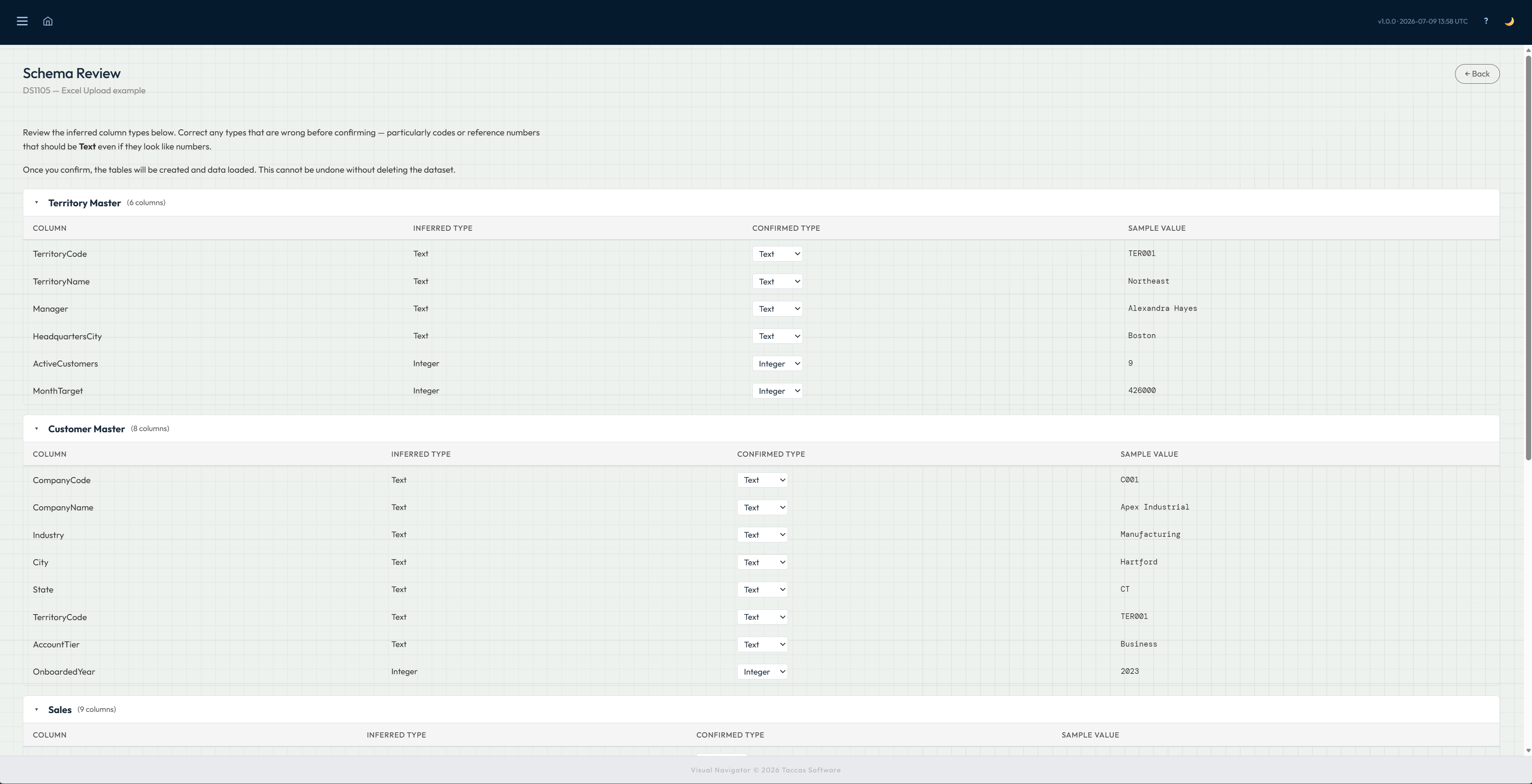Click Integer inferred type for MonthTarget
1532x784 pixels.
(426, 391)
